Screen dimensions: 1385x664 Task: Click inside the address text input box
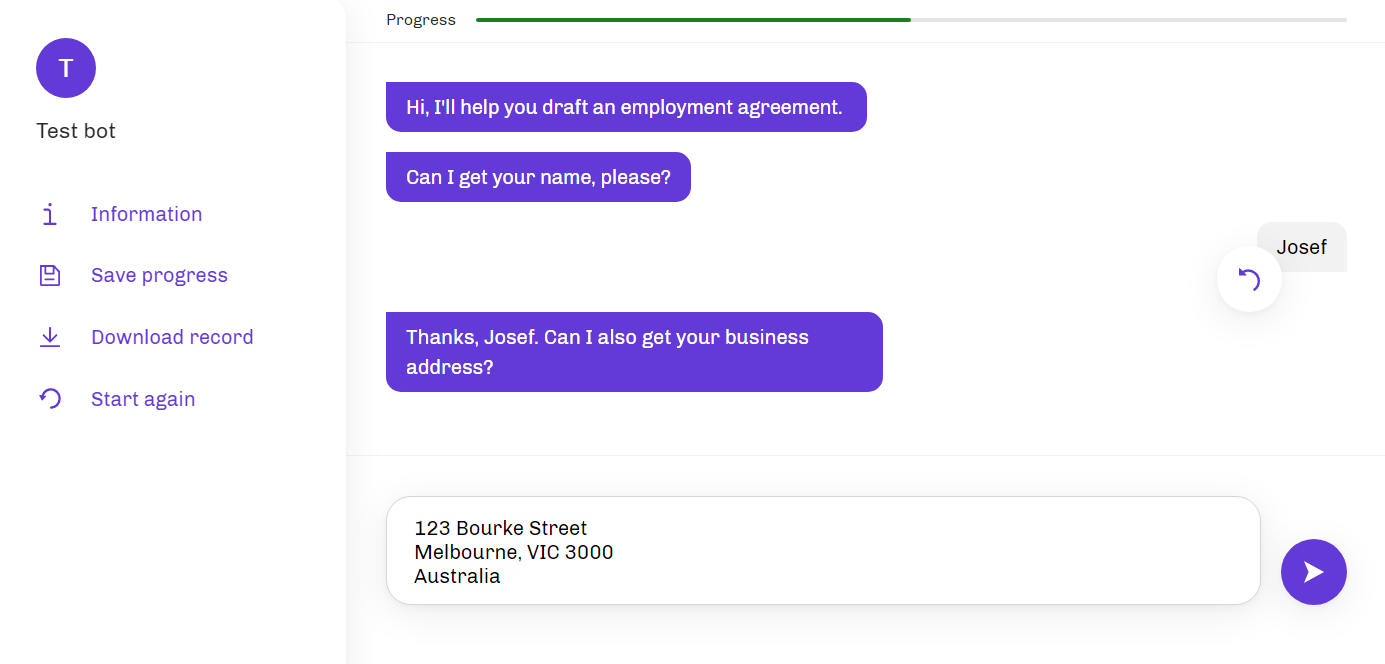pyautogui.click(x=823, y=551)
